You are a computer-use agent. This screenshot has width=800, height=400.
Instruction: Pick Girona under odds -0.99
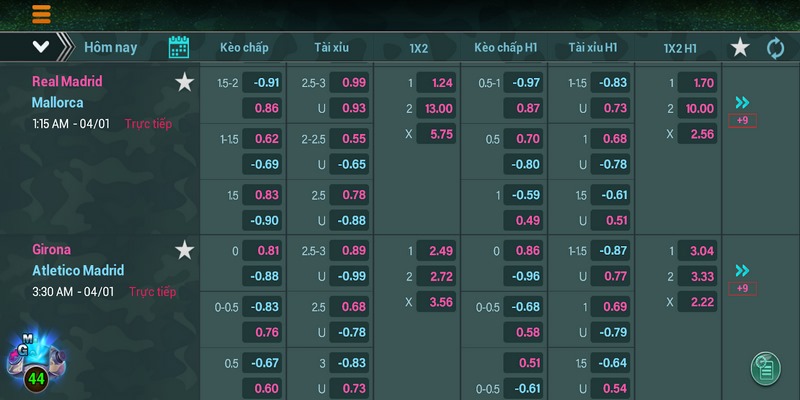tap(349, 276)
